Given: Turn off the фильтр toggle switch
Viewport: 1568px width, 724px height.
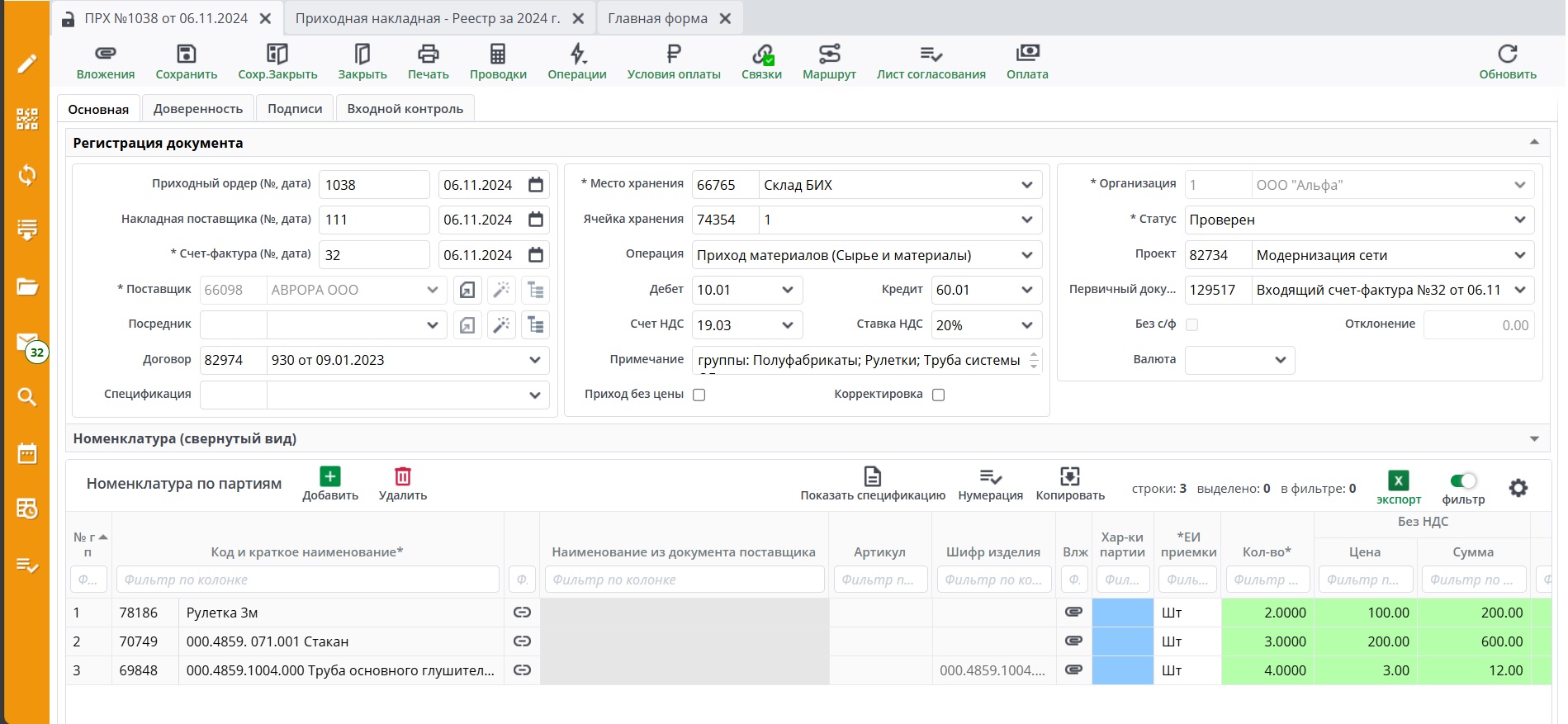Looking at the screenshot, I should tap(1462, 480).
